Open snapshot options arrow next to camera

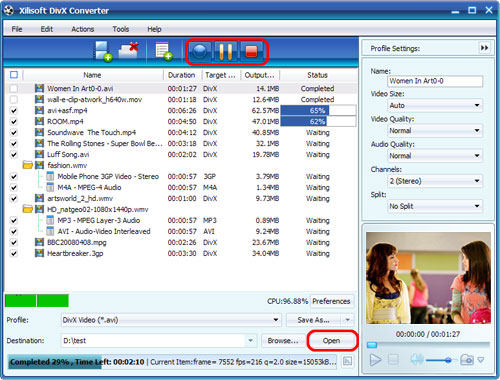pyautogui.click(x=481, y=360)
